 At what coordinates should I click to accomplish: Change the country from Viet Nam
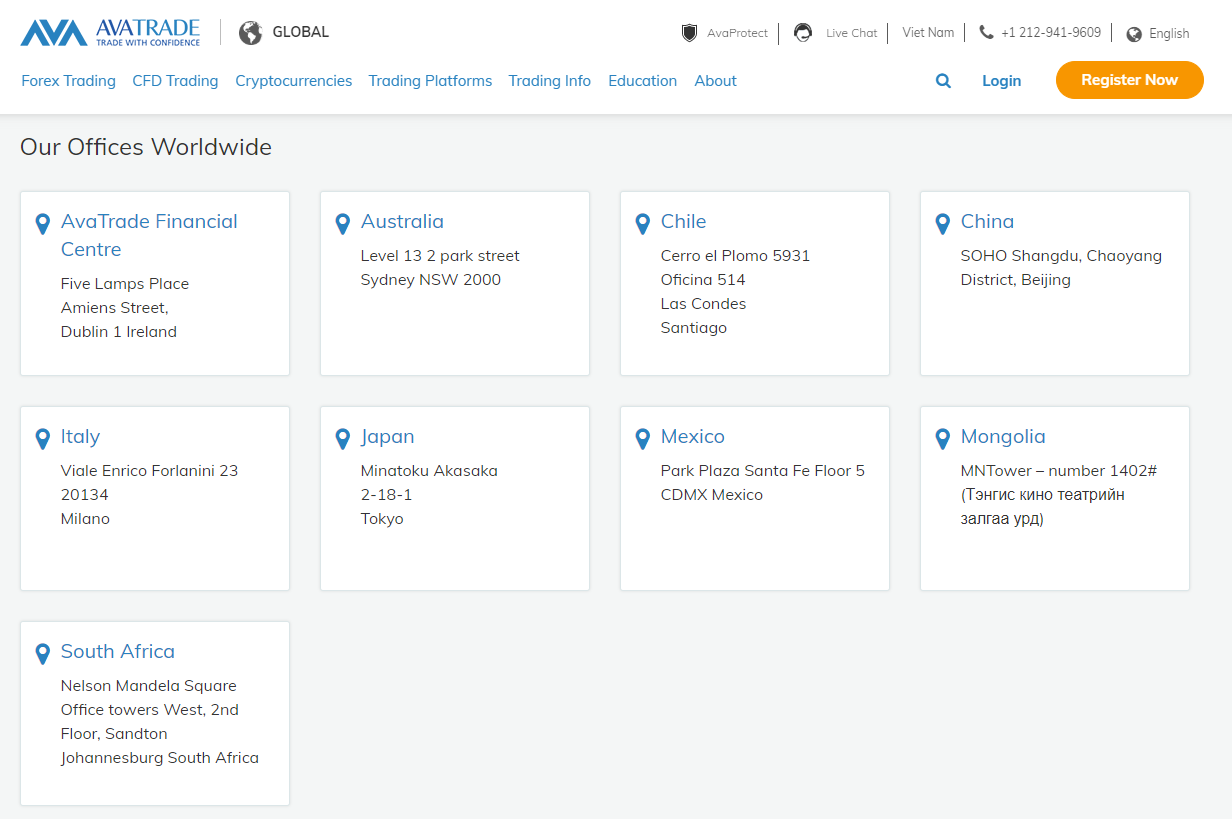[928, 33]
